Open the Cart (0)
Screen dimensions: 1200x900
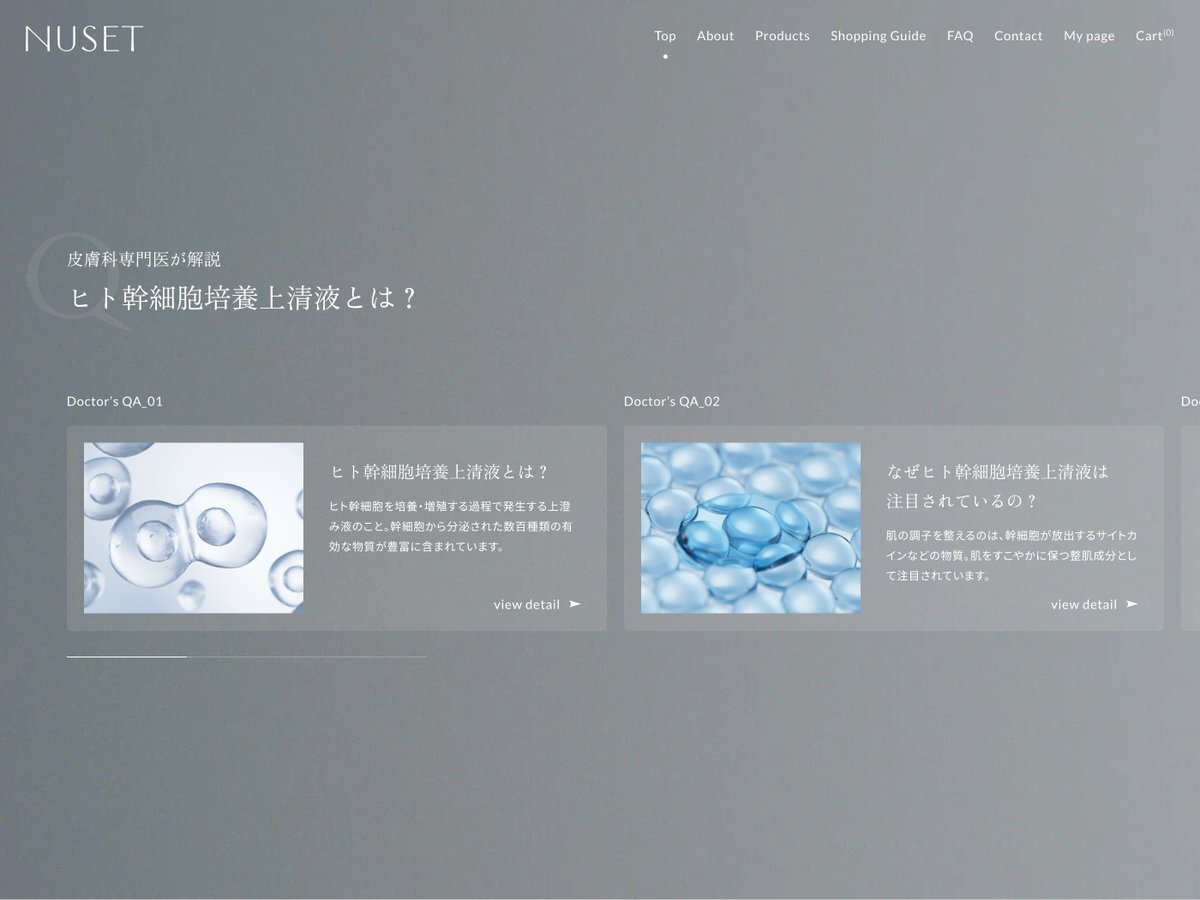point(1155,35)
